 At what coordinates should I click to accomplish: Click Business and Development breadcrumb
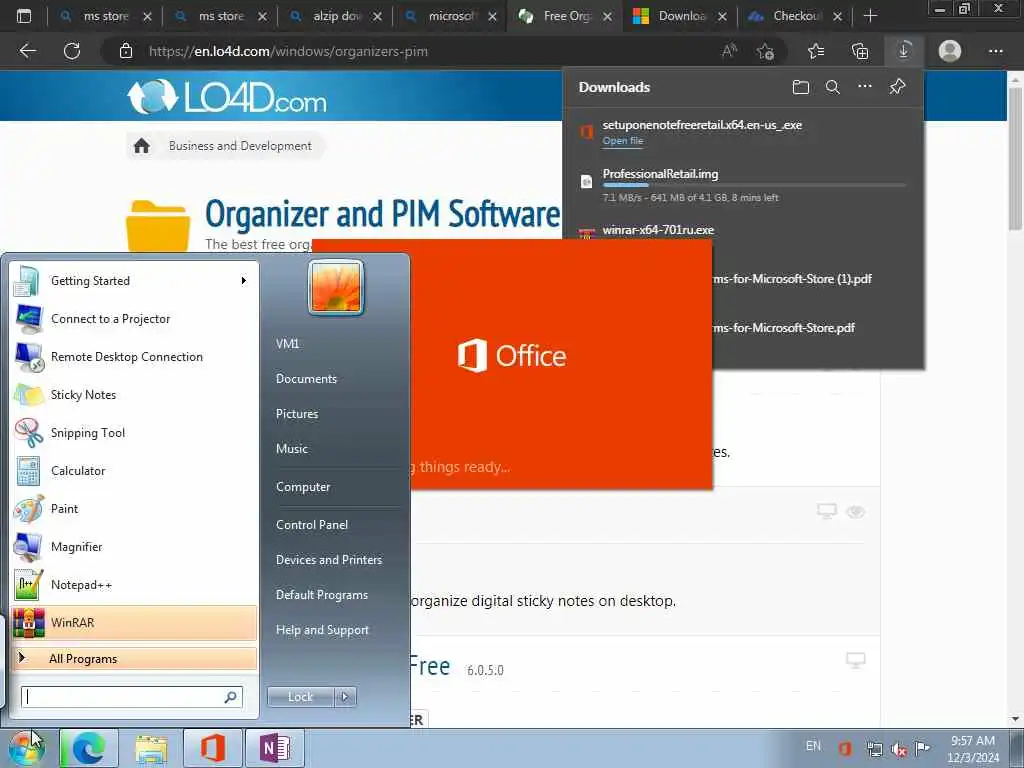(240, 146)
